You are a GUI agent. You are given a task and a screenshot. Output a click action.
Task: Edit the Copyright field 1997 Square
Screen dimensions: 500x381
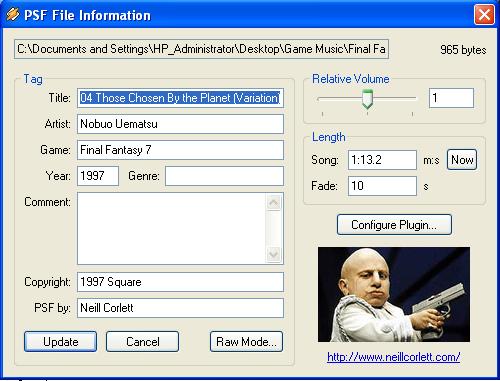click(x=180, y=282)
